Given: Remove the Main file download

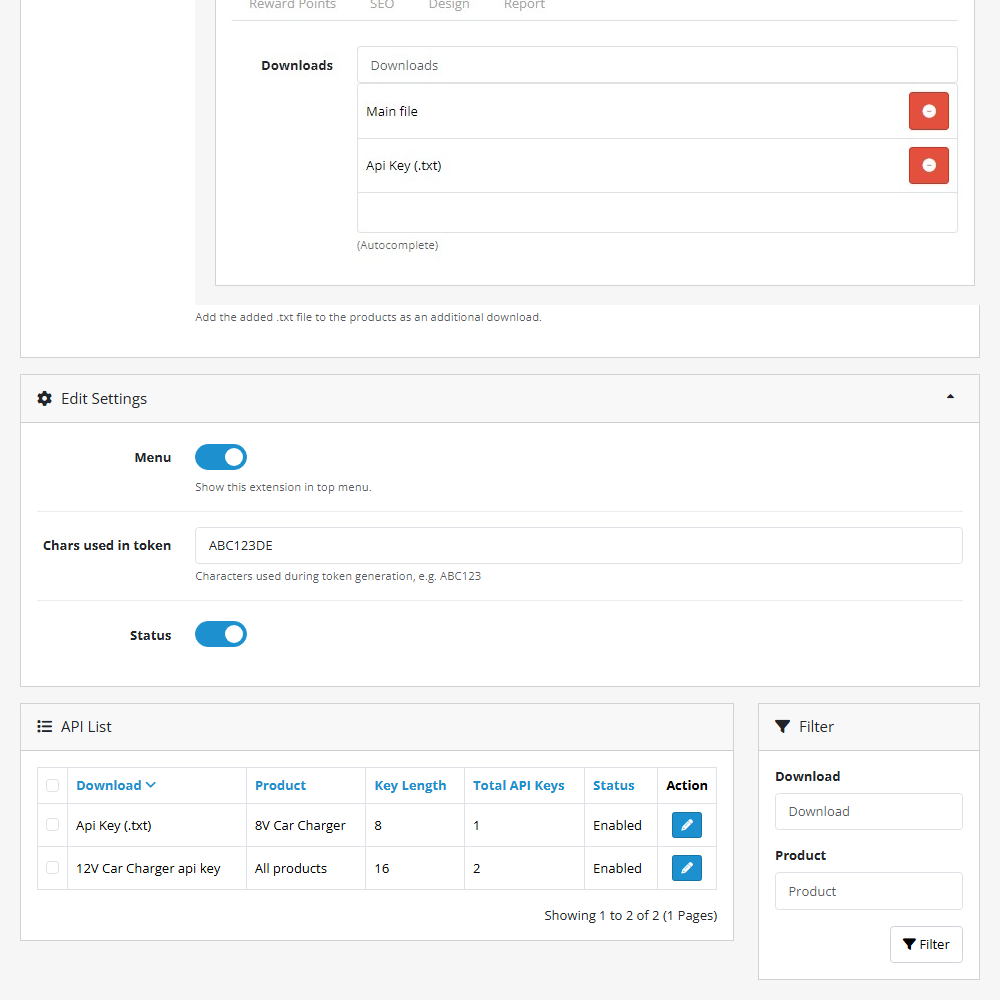Looking at the screenshot, I should pyautogui.click(x=928, y=111).
